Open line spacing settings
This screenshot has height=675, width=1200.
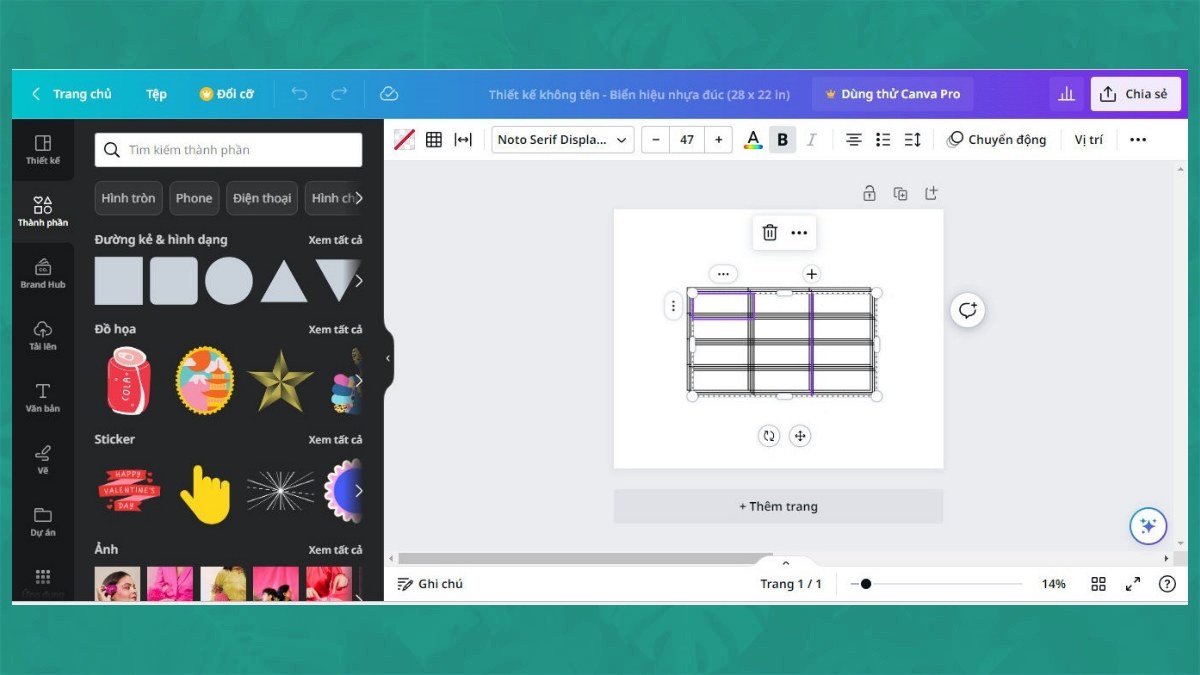(912, 140)
